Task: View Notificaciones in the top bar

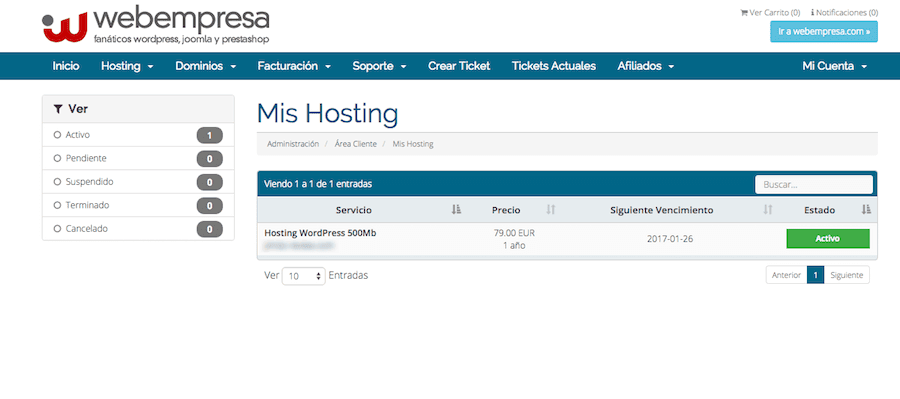Action: [844, 12]
